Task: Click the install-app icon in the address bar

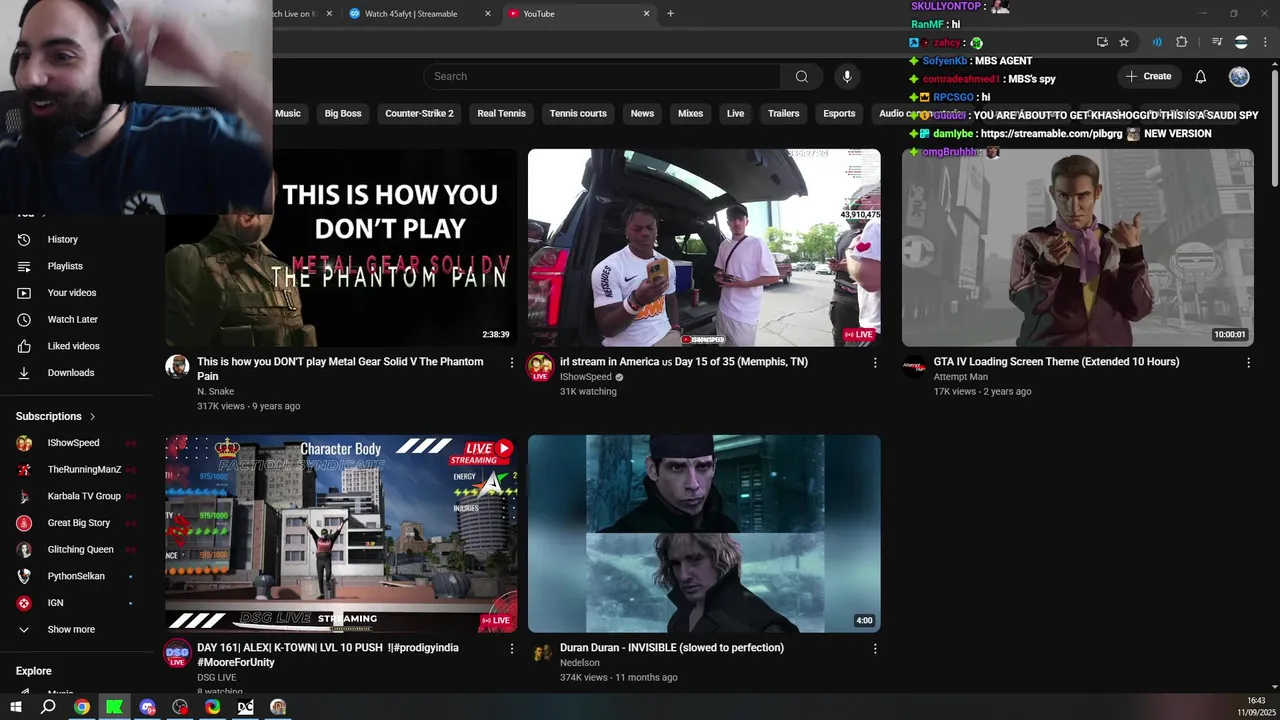Action: pos(1102,42)
